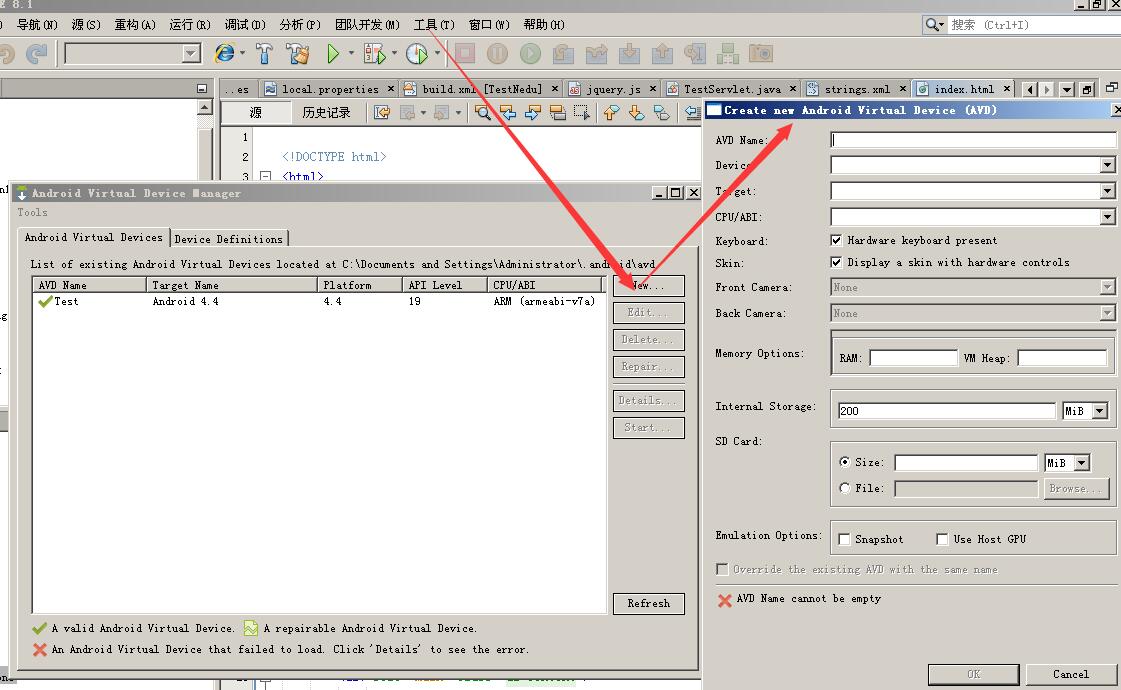
Task: Click the Last Edit editor icon
Action: [x=382, y=112]
